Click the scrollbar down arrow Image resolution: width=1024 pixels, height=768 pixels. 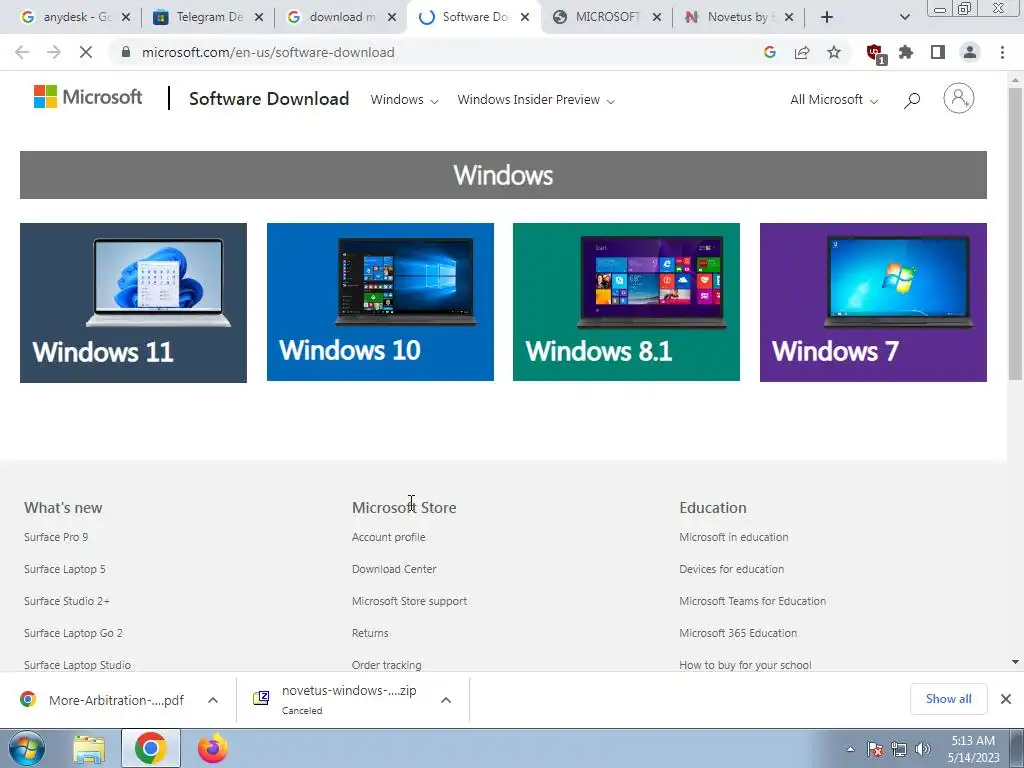click(1015, 662)
